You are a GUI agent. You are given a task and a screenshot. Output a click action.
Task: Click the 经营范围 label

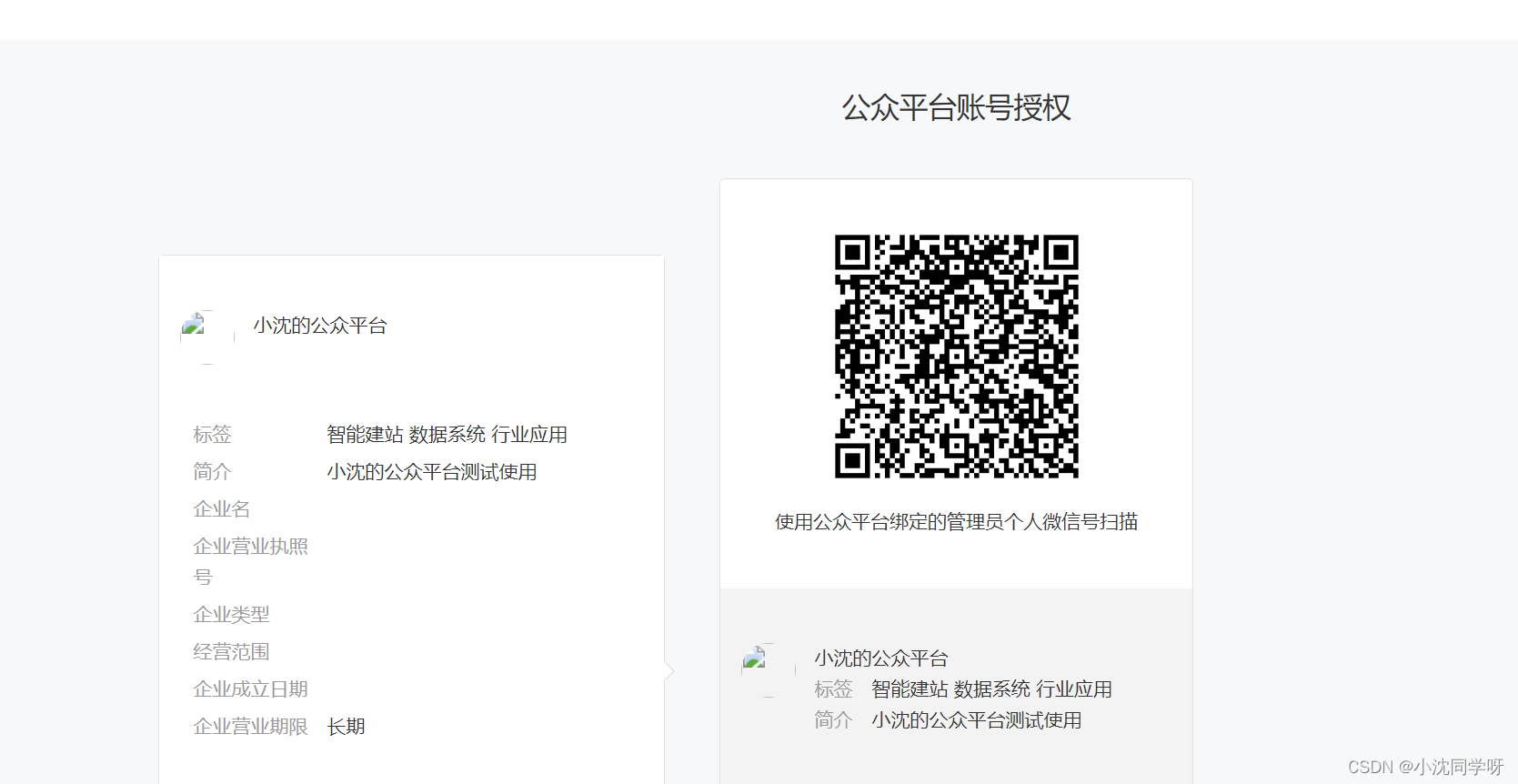(231, 652)
